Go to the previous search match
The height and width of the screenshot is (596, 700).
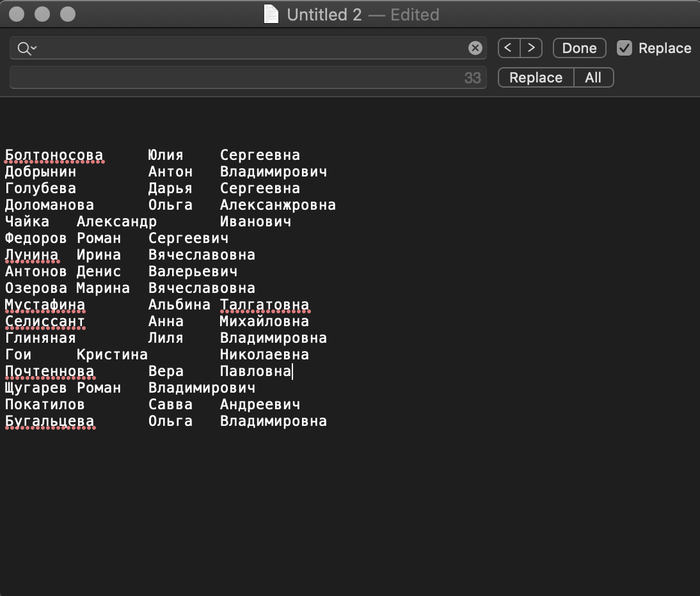(x=509, y=48)
